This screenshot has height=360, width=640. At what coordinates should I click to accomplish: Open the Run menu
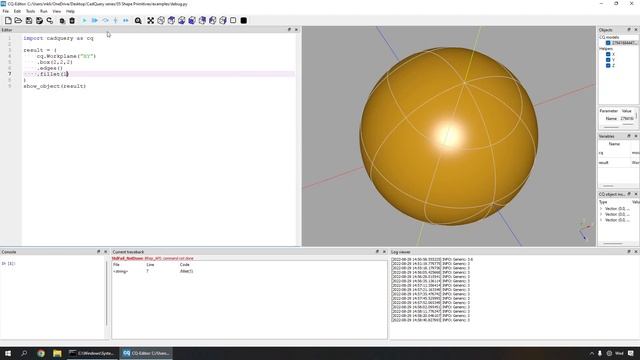tap(44, 11)
